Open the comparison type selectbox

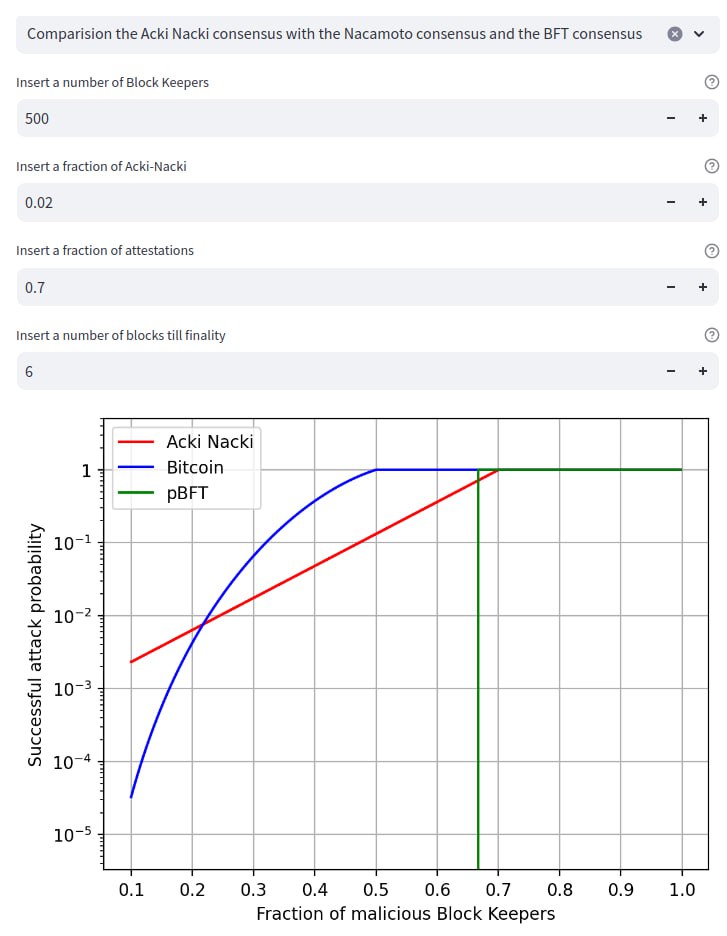point(335,34)
